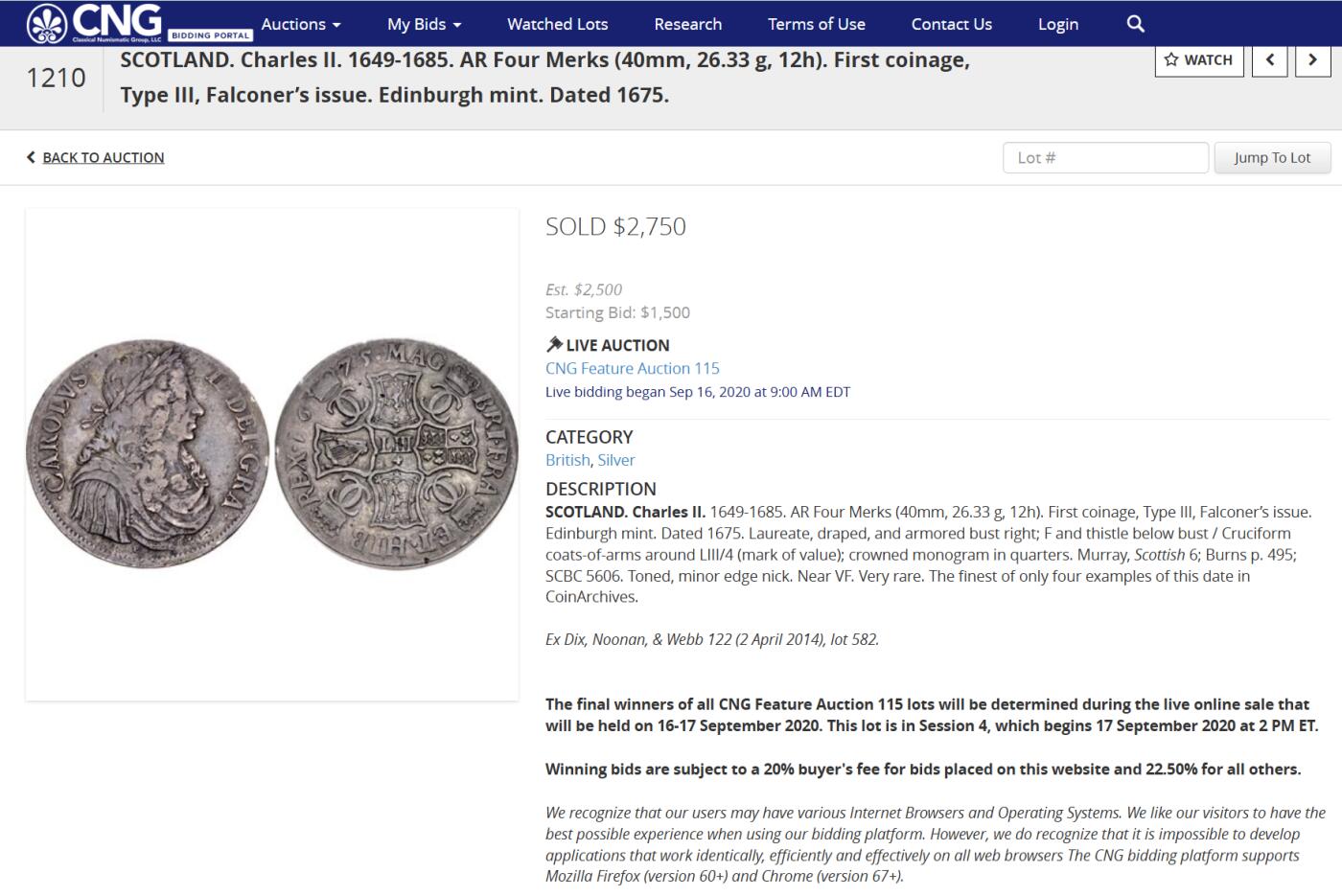Open CNG Feature Auction 115 link
Viewport: 1342px width, 896px height.
pos(633,368)
